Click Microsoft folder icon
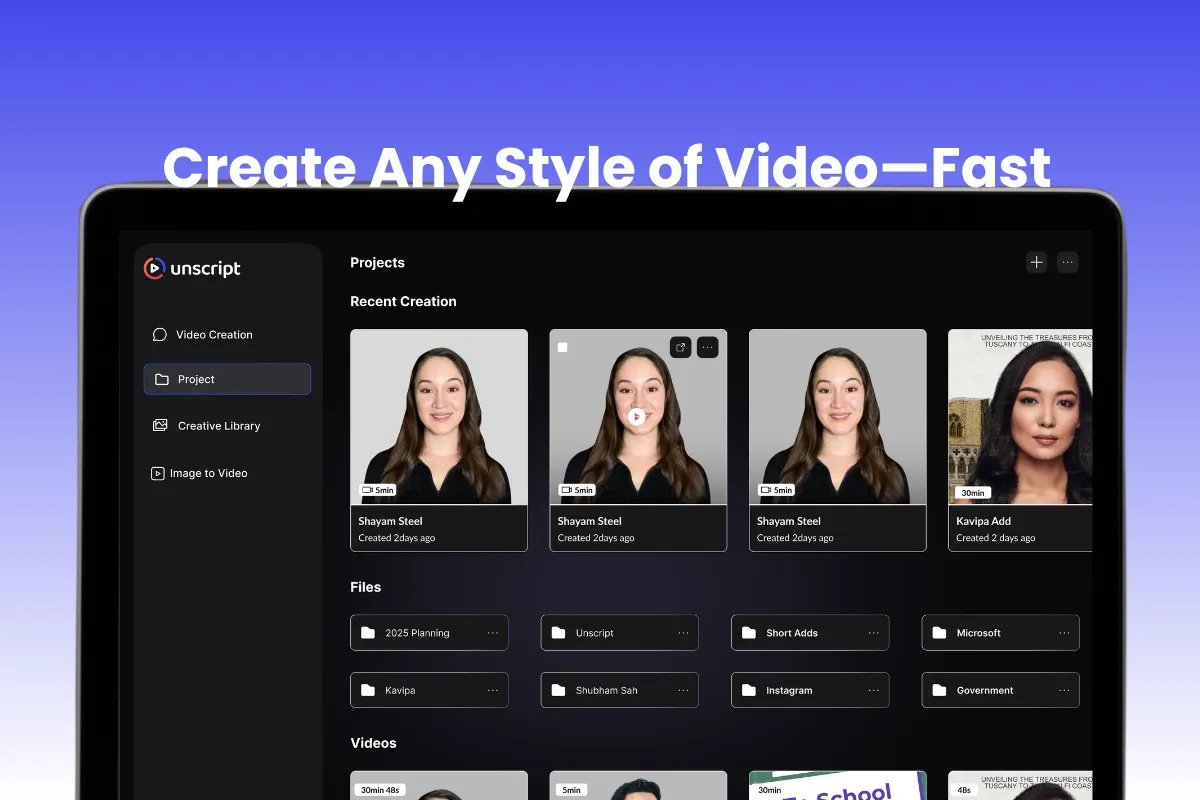The width and height of the screenshot is (1200, 800). 938,633
